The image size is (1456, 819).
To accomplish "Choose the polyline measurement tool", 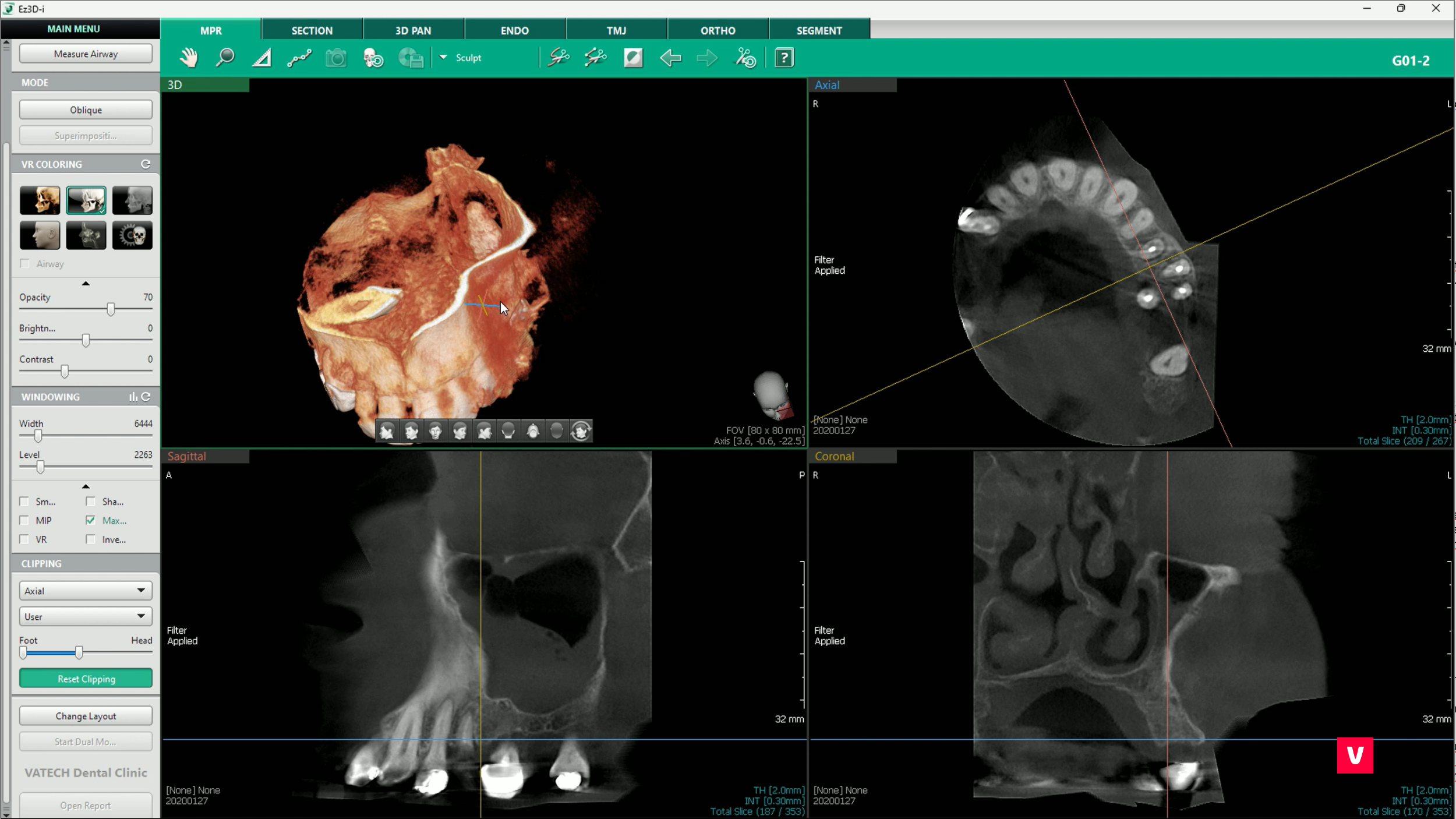I will (299, 58).
